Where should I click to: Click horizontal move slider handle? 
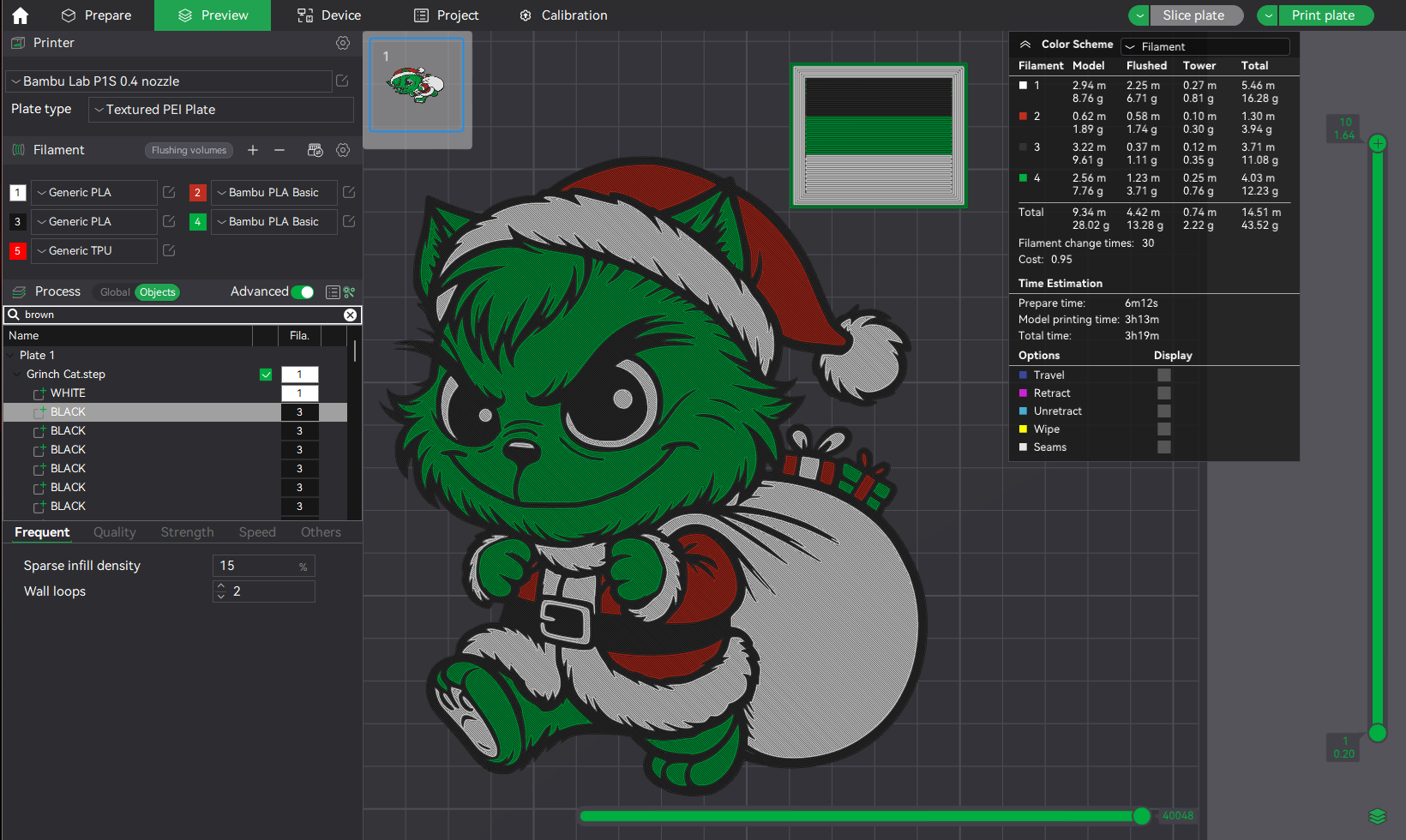(1142, 816)
